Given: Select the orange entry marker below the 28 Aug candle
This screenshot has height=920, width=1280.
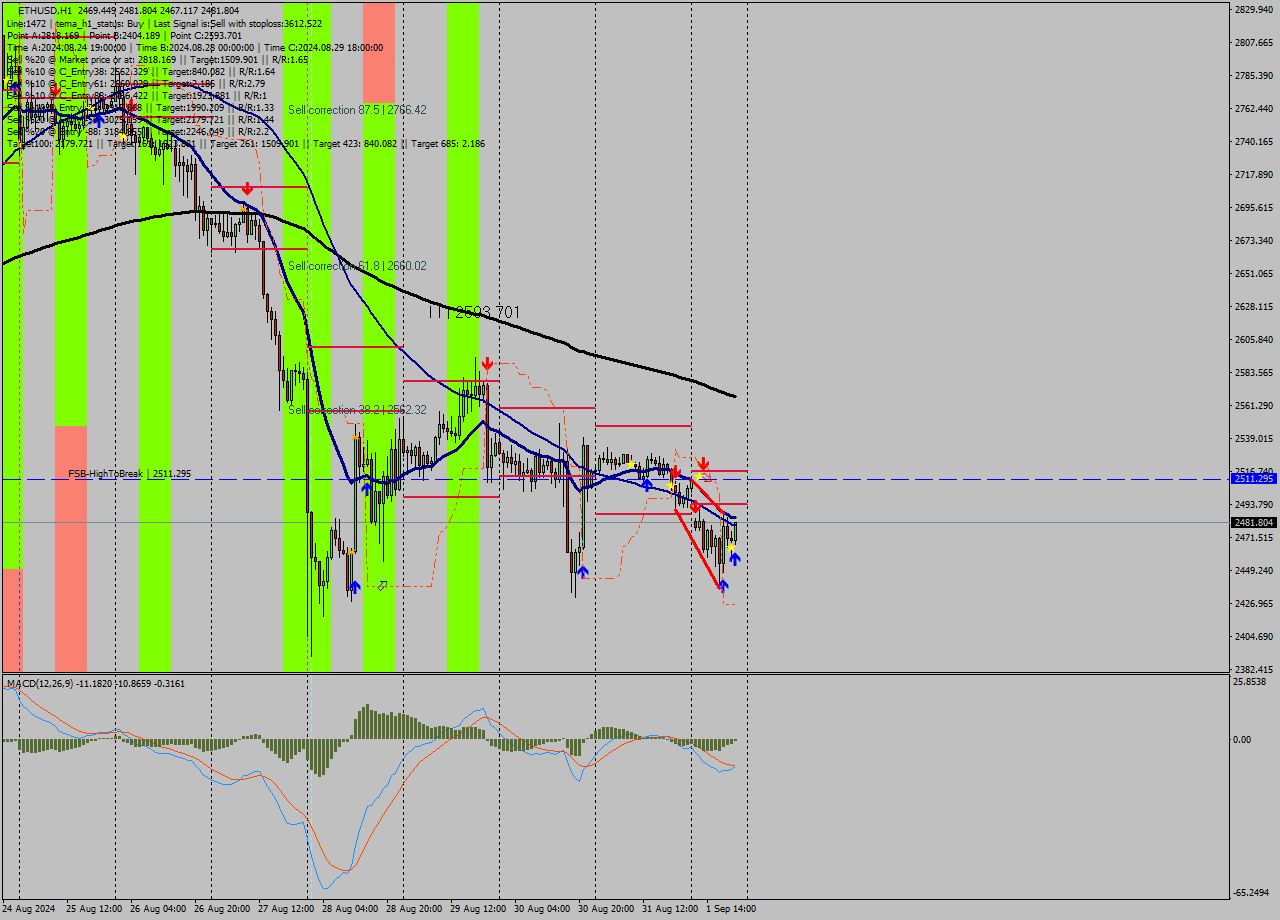Looking at the screenshot, I should point(352,551).
